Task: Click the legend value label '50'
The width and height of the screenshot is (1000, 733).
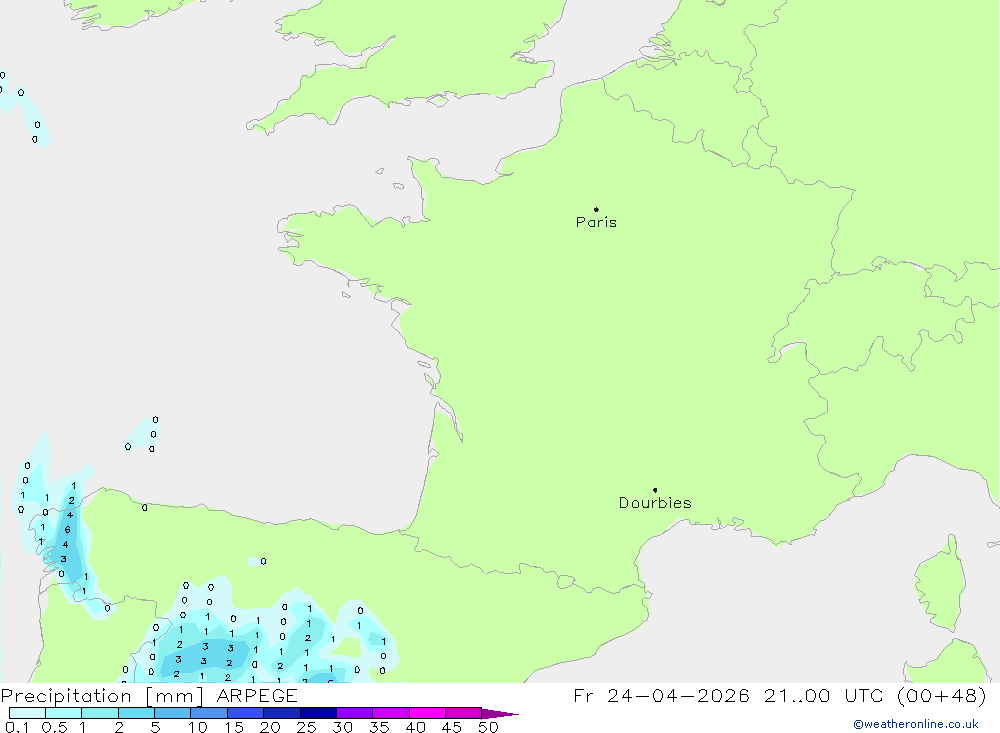Action: pos(488,727)
